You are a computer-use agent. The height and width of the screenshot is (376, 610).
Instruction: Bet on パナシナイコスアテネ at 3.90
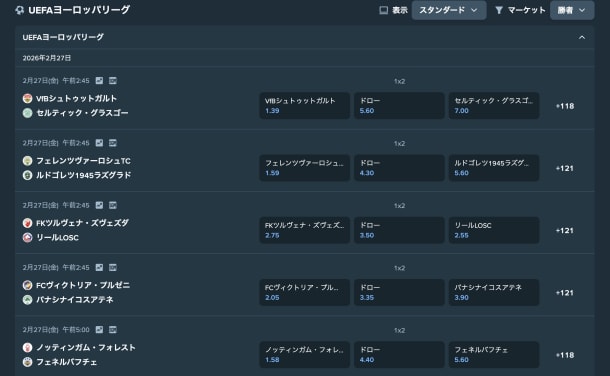click(x=494, y=292)
